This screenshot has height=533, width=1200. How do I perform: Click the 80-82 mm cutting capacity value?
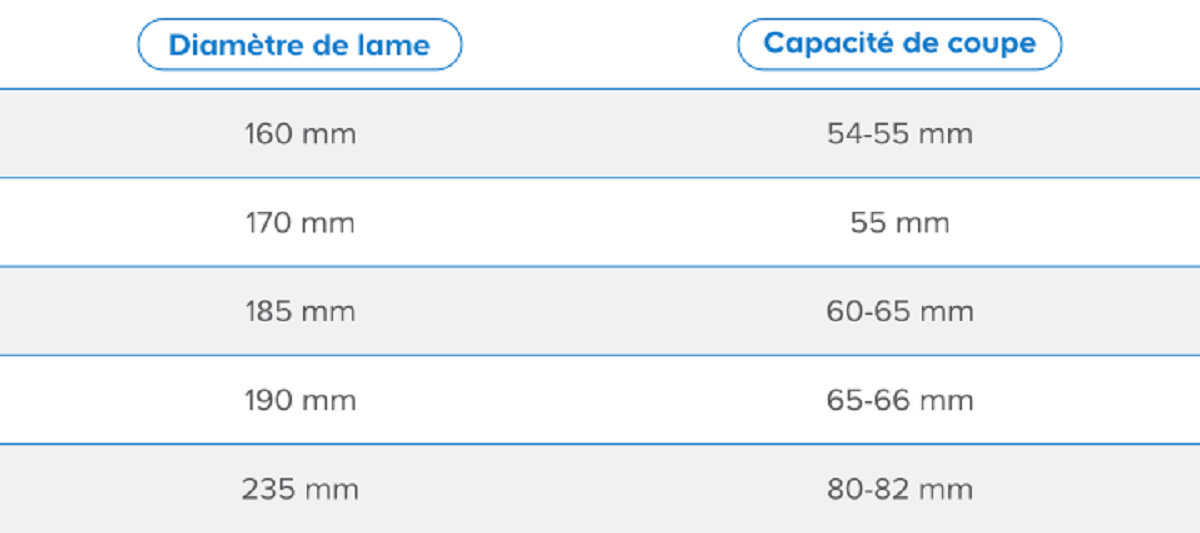coord(900,489)
